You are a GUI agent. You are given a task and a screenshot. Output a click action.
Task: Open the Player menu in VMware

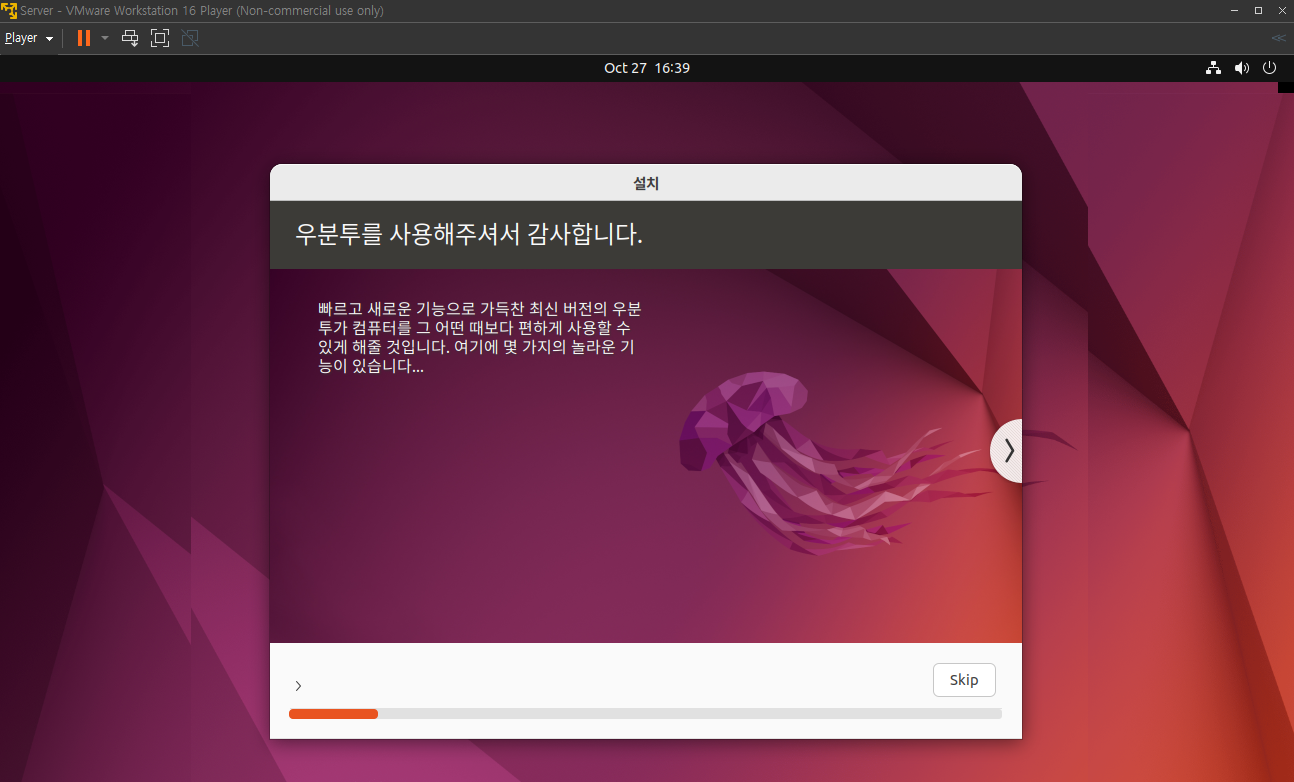(28, 38)
